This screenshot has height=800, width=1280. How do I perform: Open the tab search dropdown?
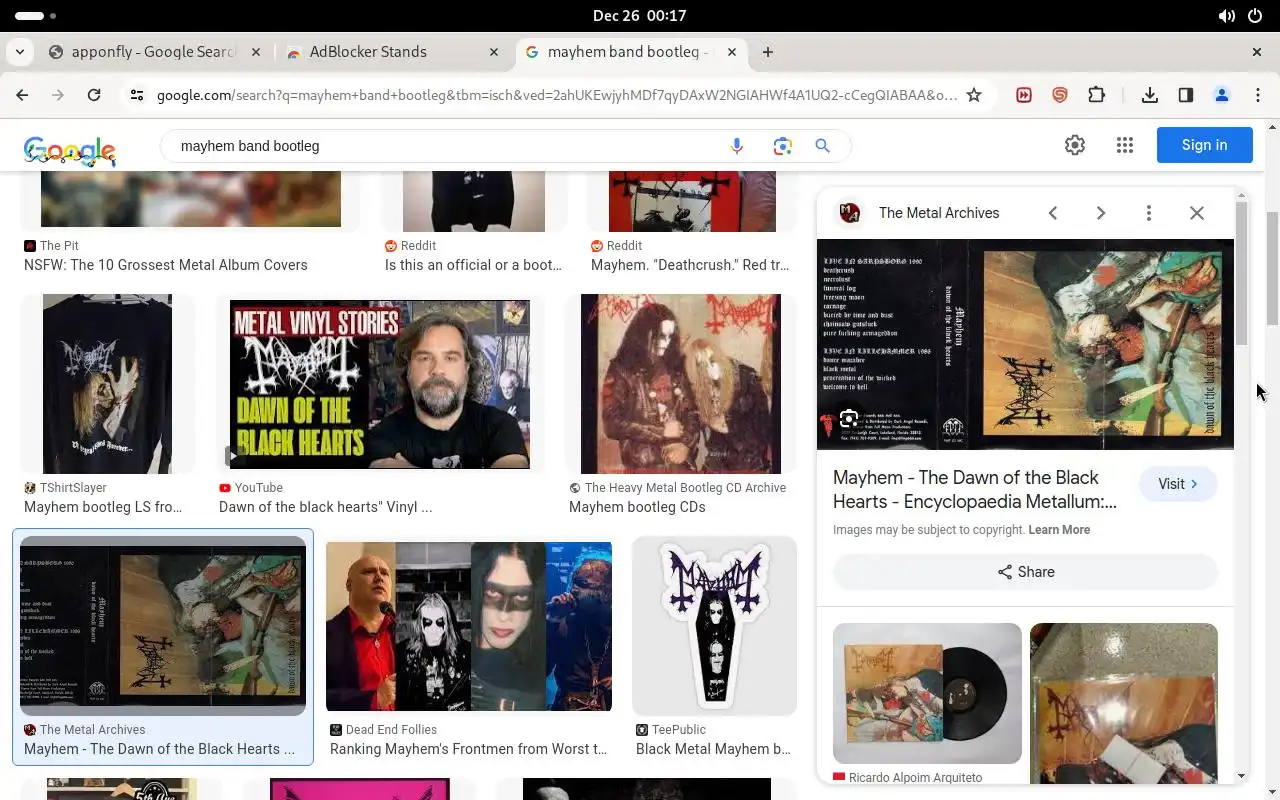pyautogui.click(x=20, y=52)
